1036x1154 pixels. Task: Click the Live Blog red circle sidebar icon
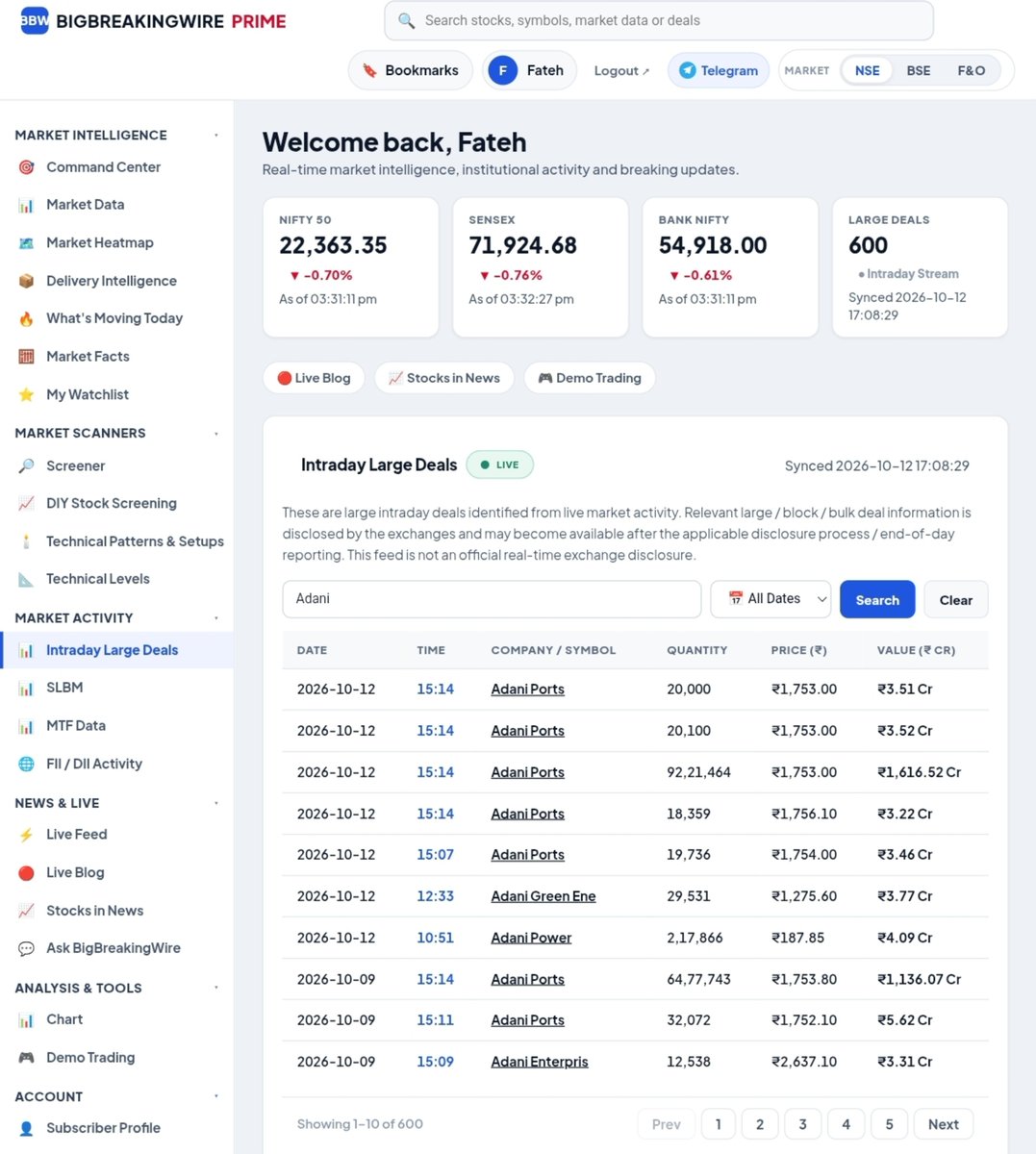(x=27, y=873)
